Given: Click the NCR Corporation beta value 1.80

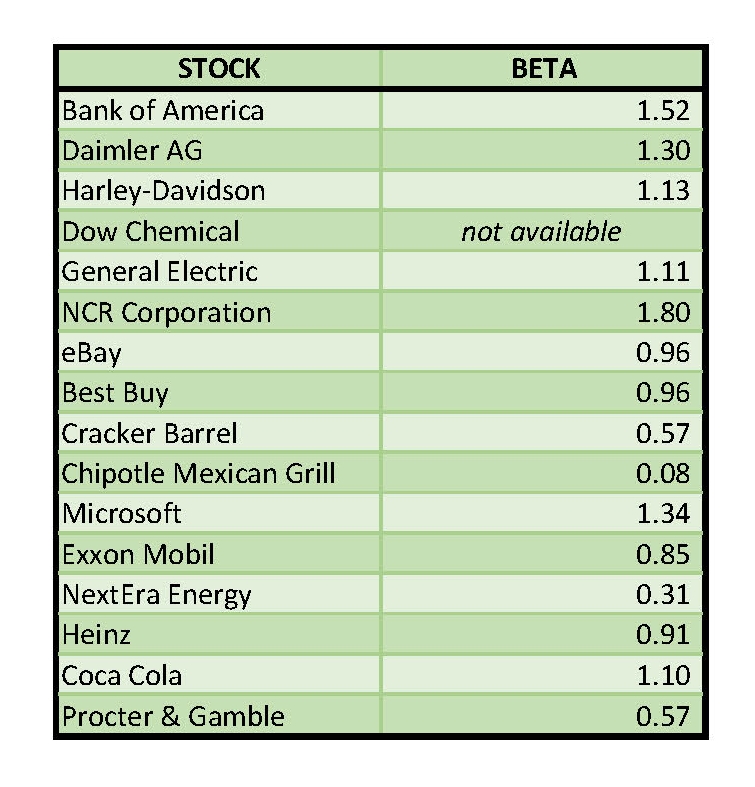Looking at the screenshot, I should click(662, 312).
